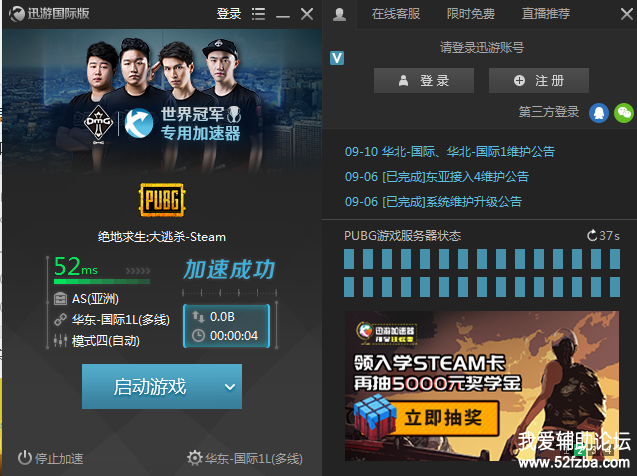Open the STEAM卡 scholarship ad banner
This screenshot has width=637, height=476.
click(482, 386)
